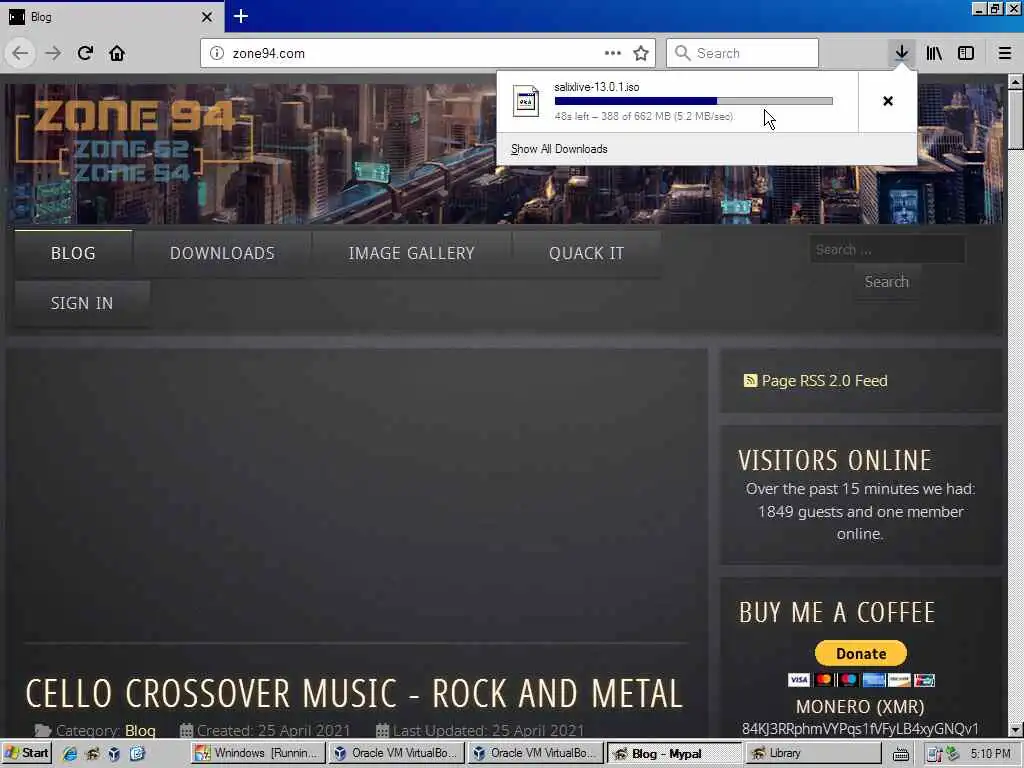The width and height of the screenshot is (1024, 768).
Task: Select the Blog browser tab
Action: (112, 17)
